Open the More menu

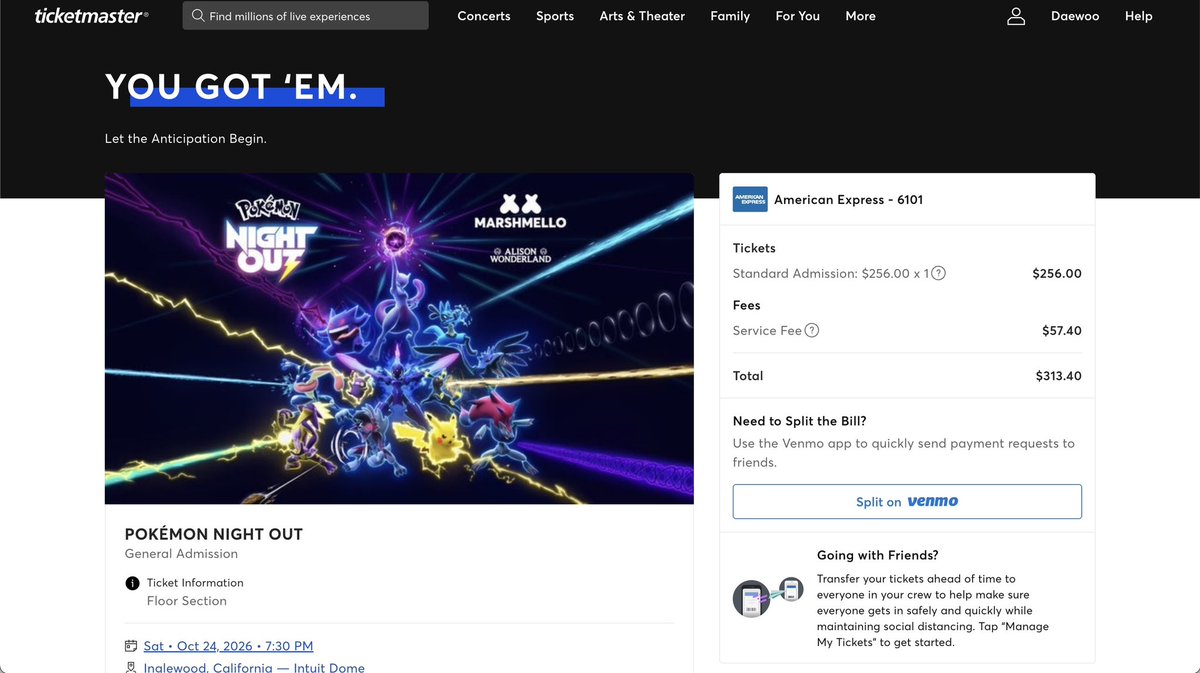[x=860, y=16]
